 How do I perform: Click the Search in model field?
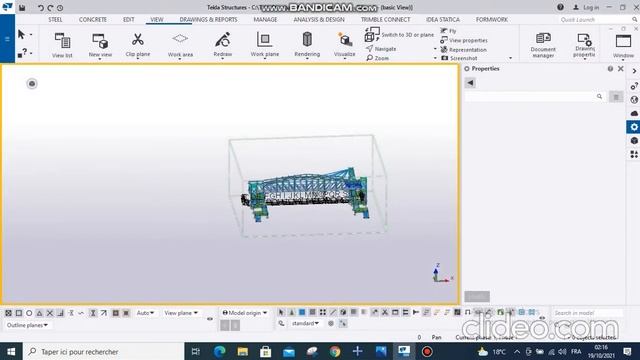(588, 313)
